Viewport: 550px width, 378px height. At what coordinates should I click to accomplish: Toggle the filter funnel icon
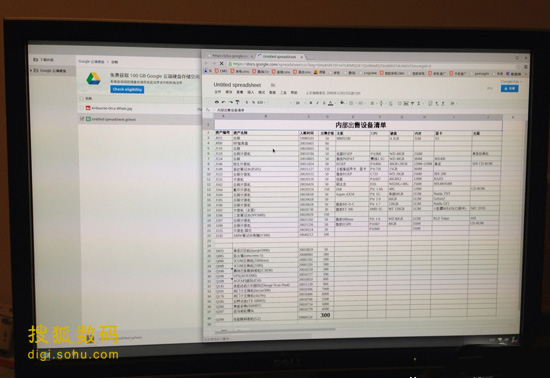(412, 103)
